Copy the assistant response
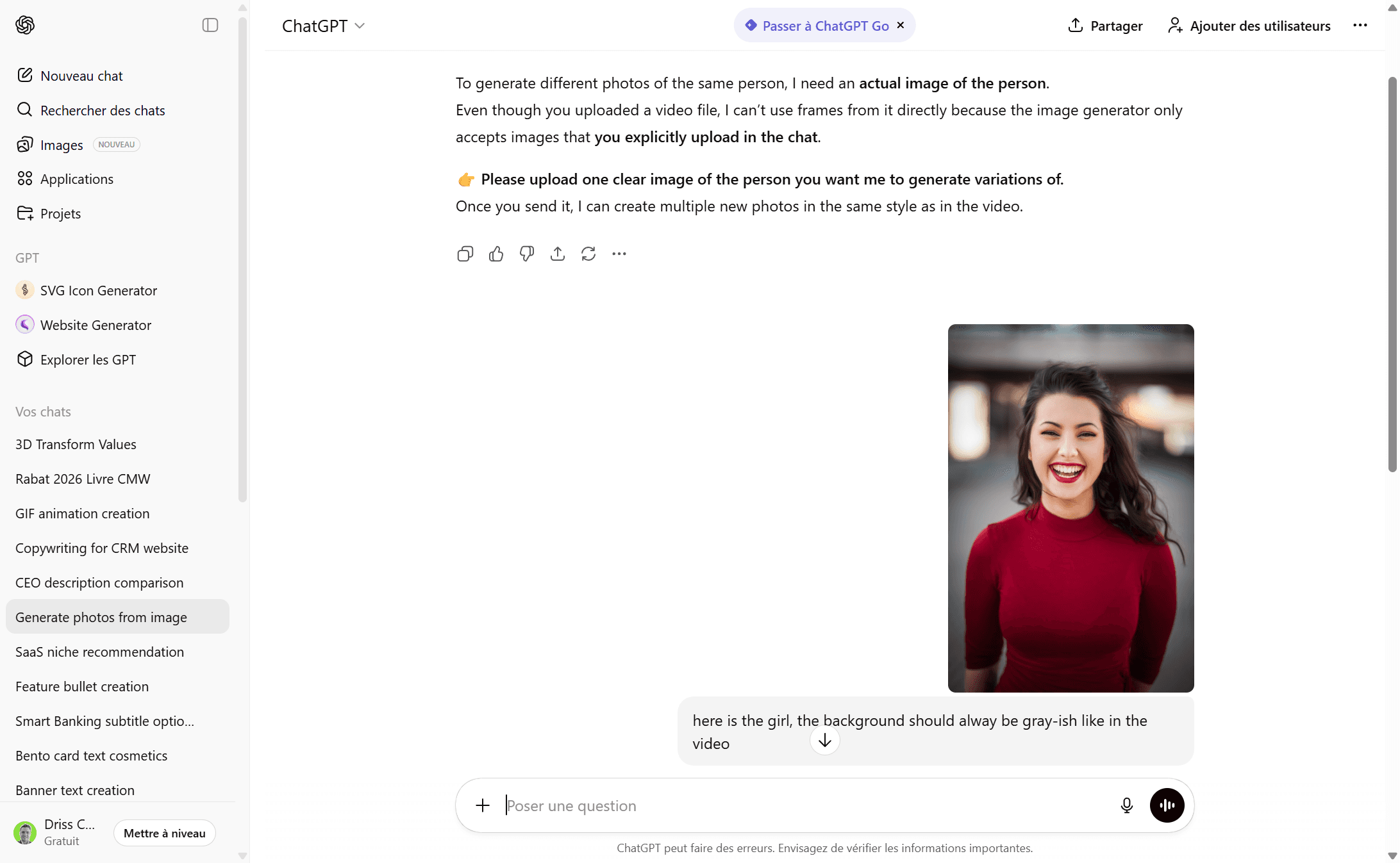1400x863 pixels. click(x=465, y=254)
